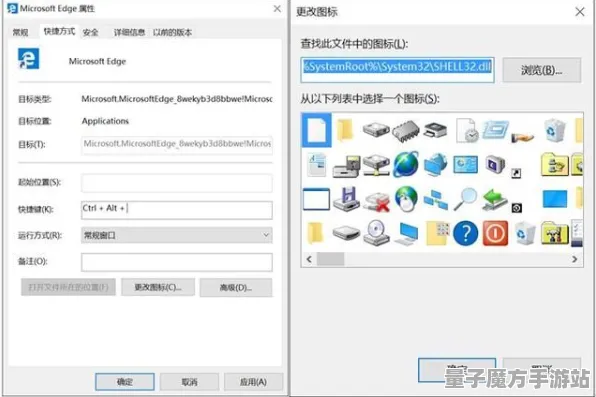The width and height of the screenshot is (596, 397).
Task: Choose the printer icon
Action: (435, 130)
